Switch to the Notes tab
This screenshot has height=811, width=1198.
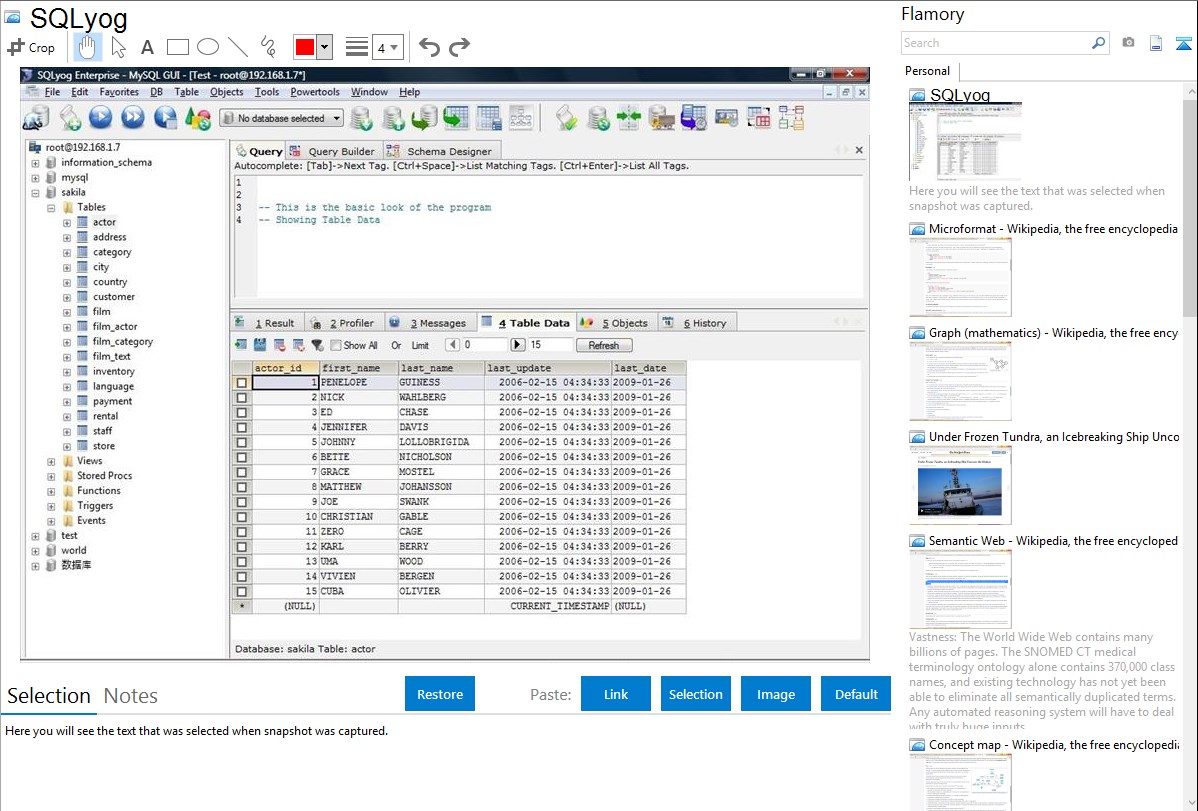[131, 696]
